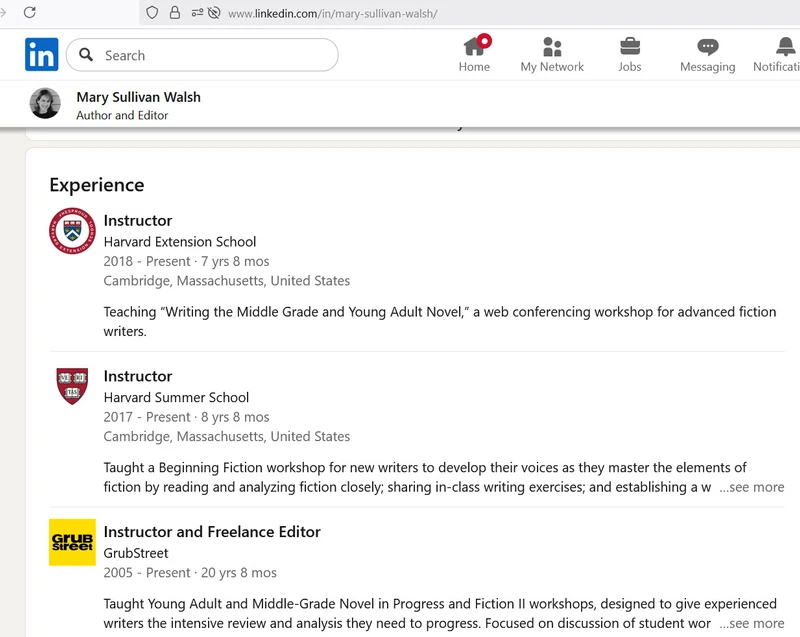This screenshot has height=637, width=800.
Task: Expand see more in GrubStreet description
Action: pos(752,623)
